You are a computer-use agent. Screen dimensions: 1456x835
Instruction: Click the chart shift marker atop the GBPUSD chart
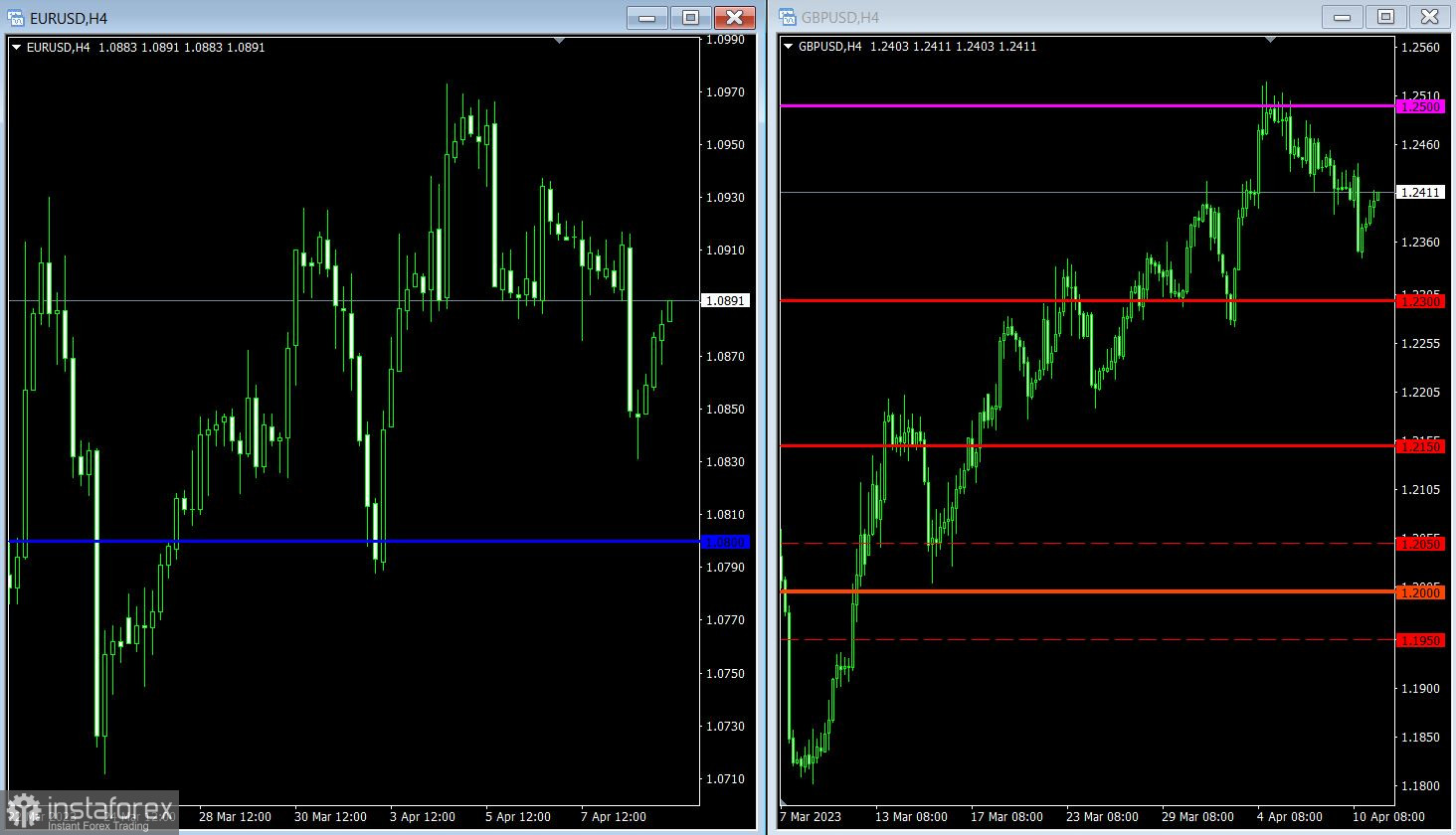point(1270,40)
